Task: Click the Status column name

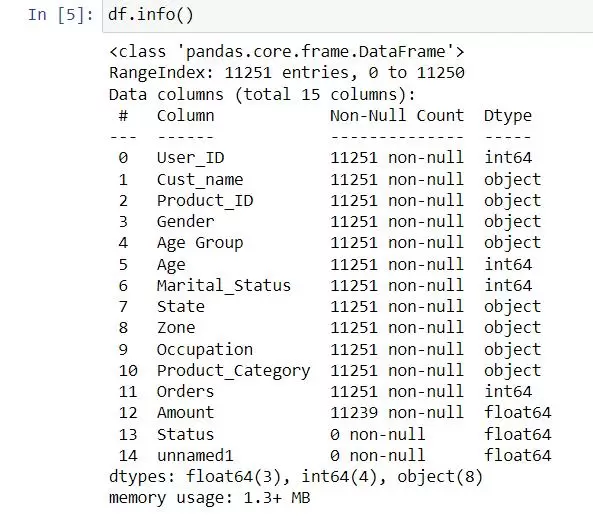Action: (x=185, y=434)
